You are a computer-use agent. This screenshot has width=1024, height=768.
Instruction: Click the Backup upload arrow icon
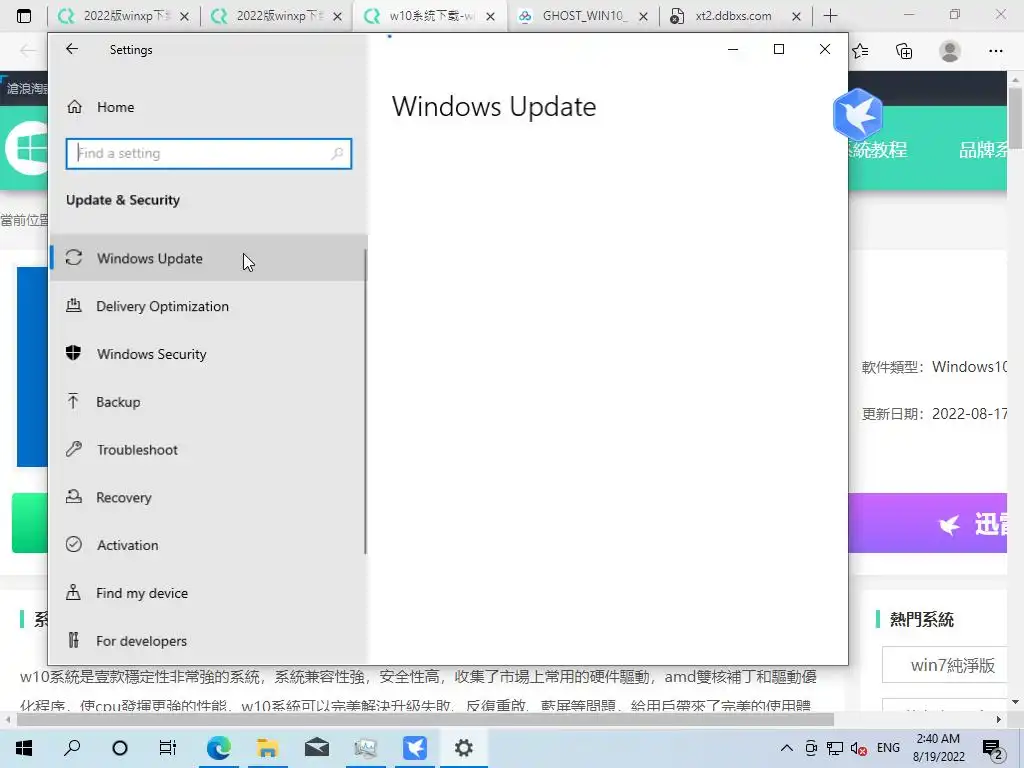(73, 401)
